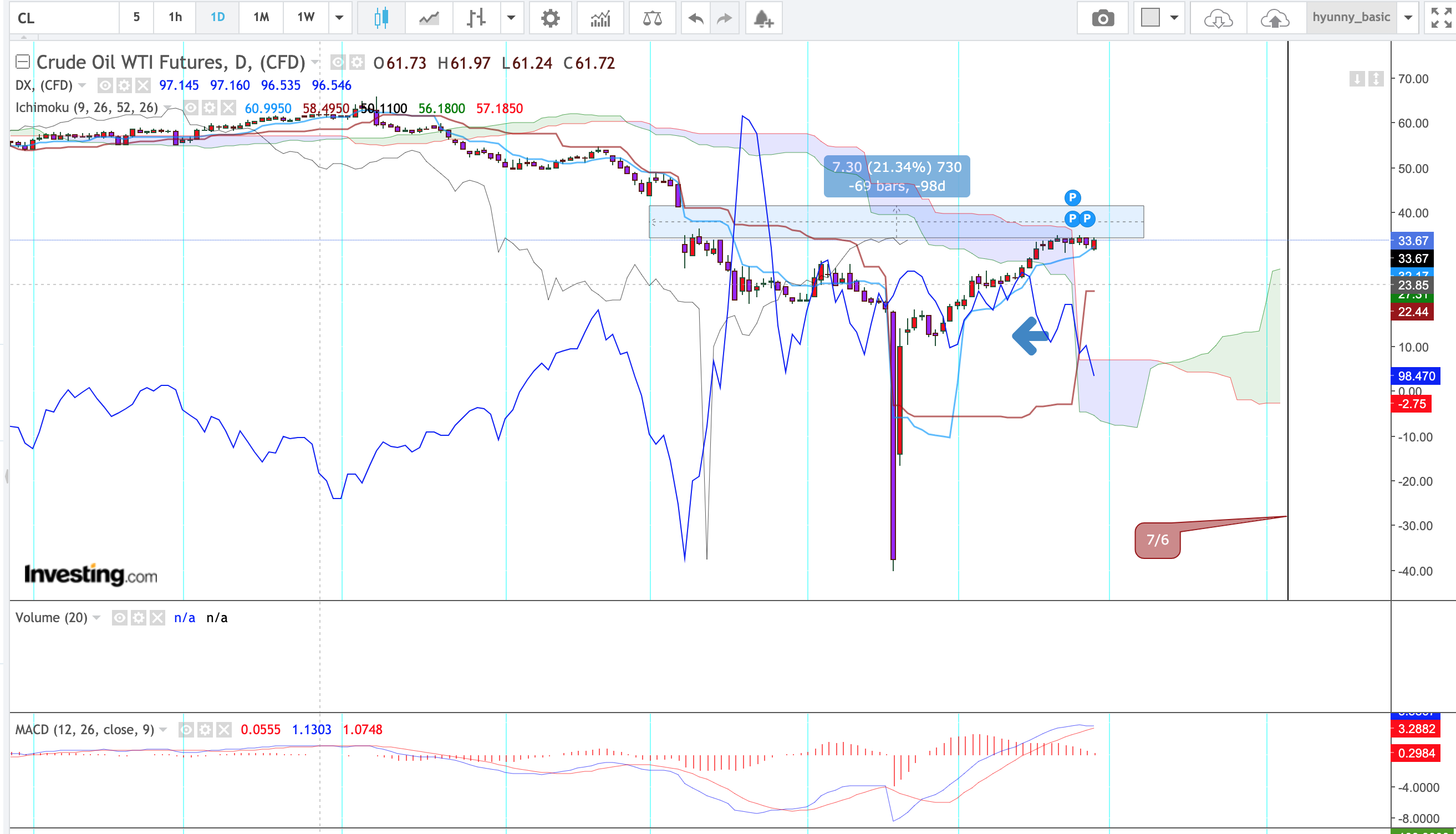Screen dimensions: 1456x834
Task: Toggle visibility eye of MACD indicator
Action: coord(186,729)
